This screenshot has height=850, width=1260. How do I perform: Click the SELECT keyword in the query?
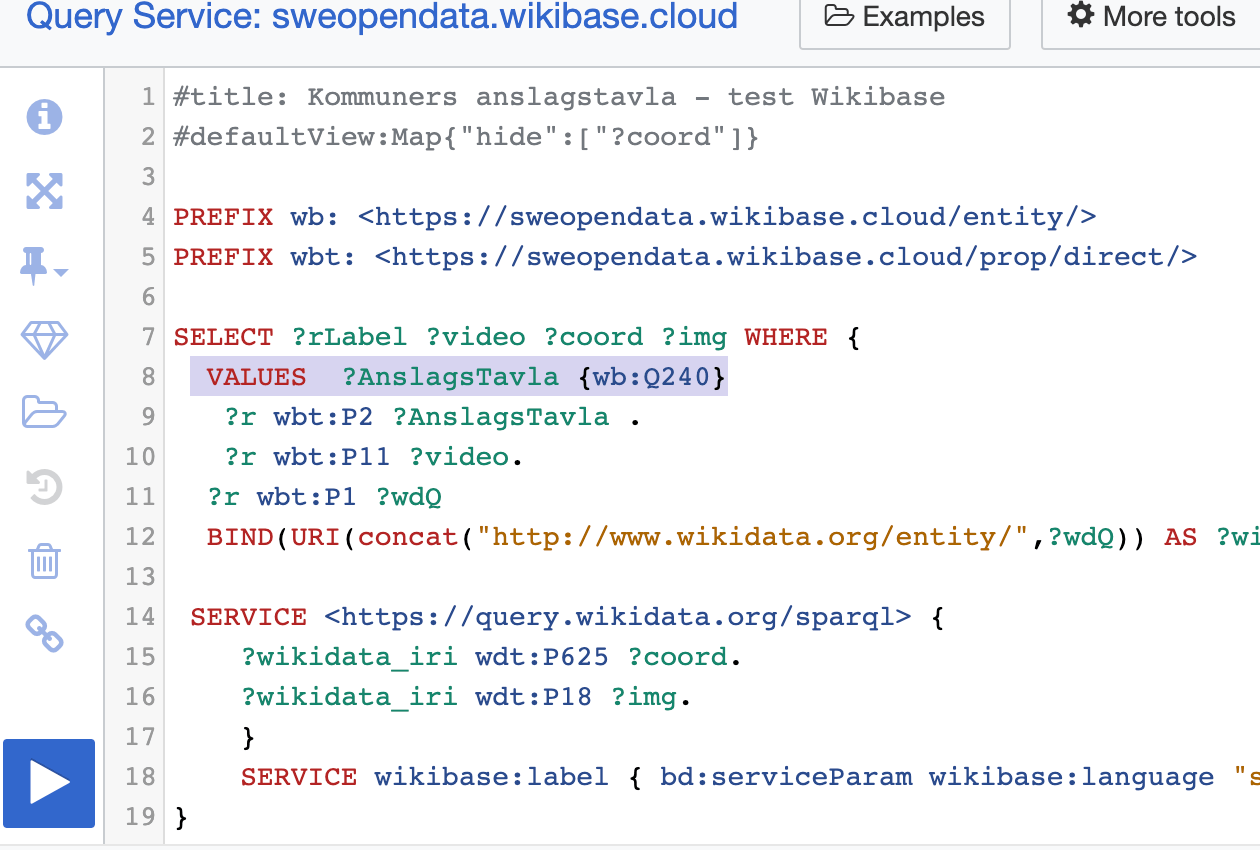click(x=223, y=337)
